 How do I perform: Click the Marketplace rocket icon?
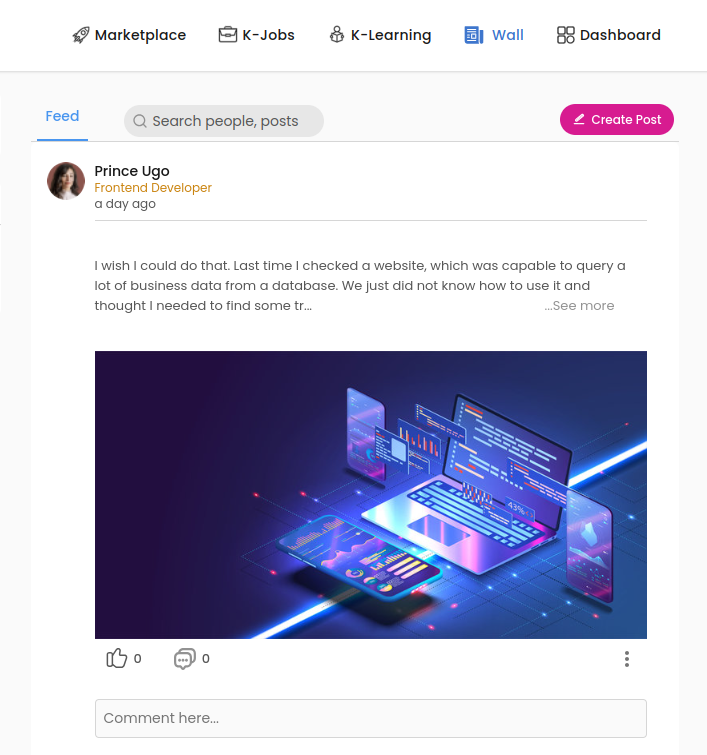pyautogui.click(x=81, y=35)
